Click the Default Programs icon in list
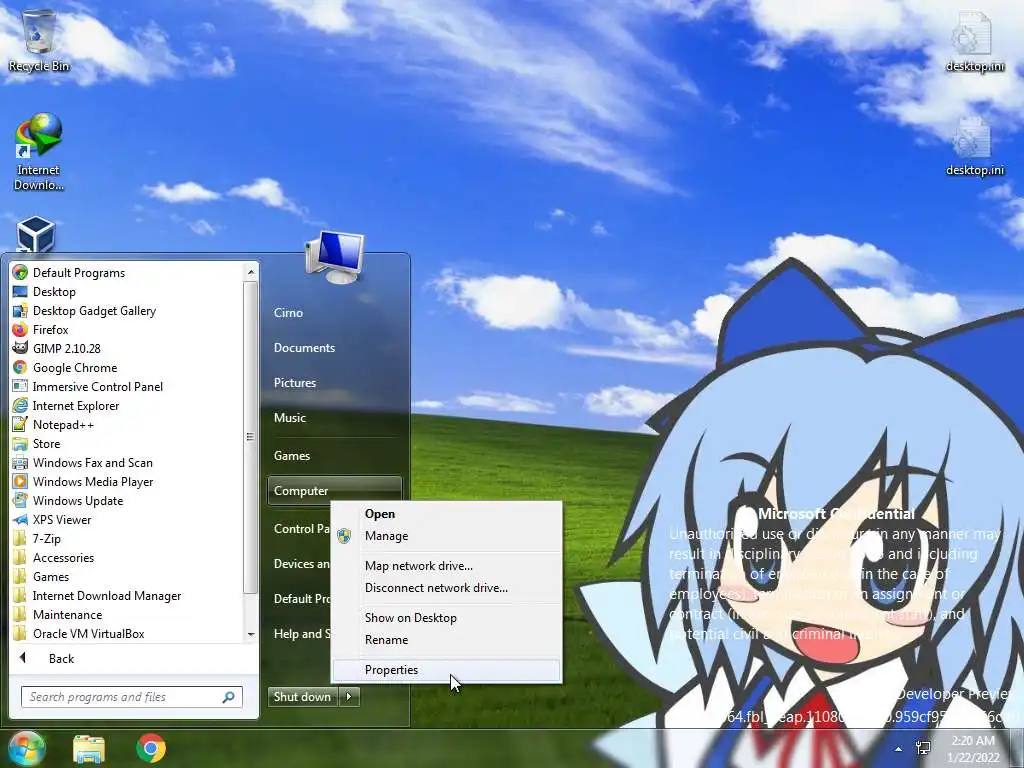Image resolution: width=1024 pixels, height=768 pixels. [x=20, y=272]
